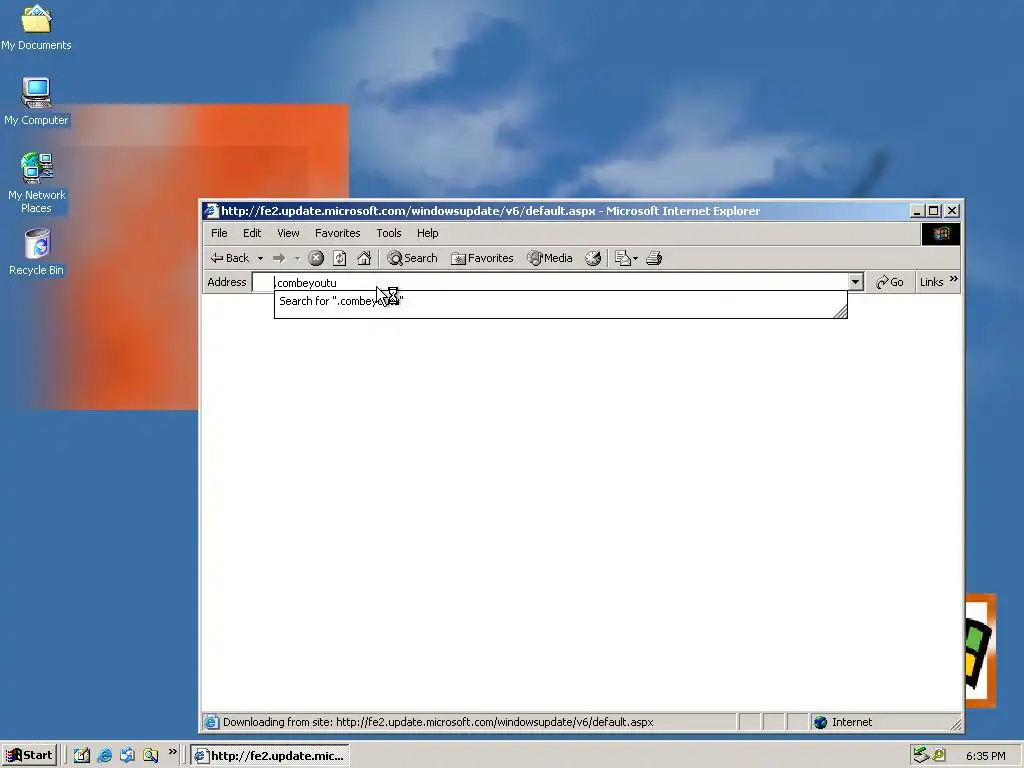Select the My Network Places desktop icon
The height and width of the screenshot is (768, 1024).
coord(37,183)
